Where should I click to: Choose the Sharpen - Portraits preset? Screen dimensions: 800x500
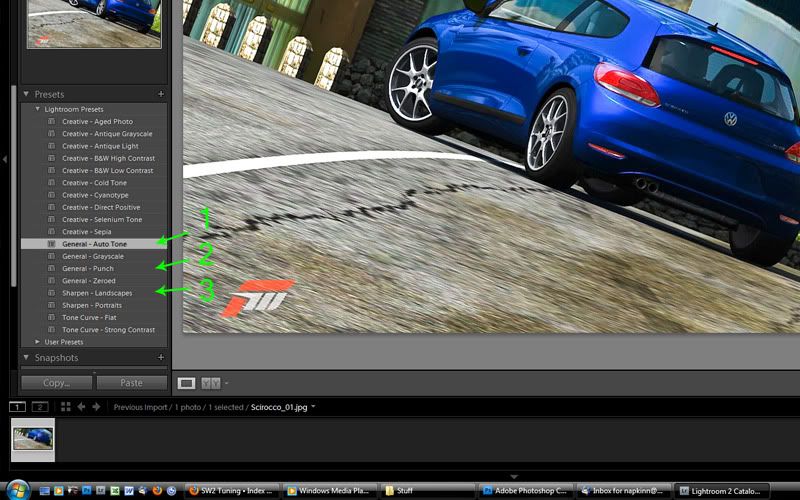click(94, 305)
